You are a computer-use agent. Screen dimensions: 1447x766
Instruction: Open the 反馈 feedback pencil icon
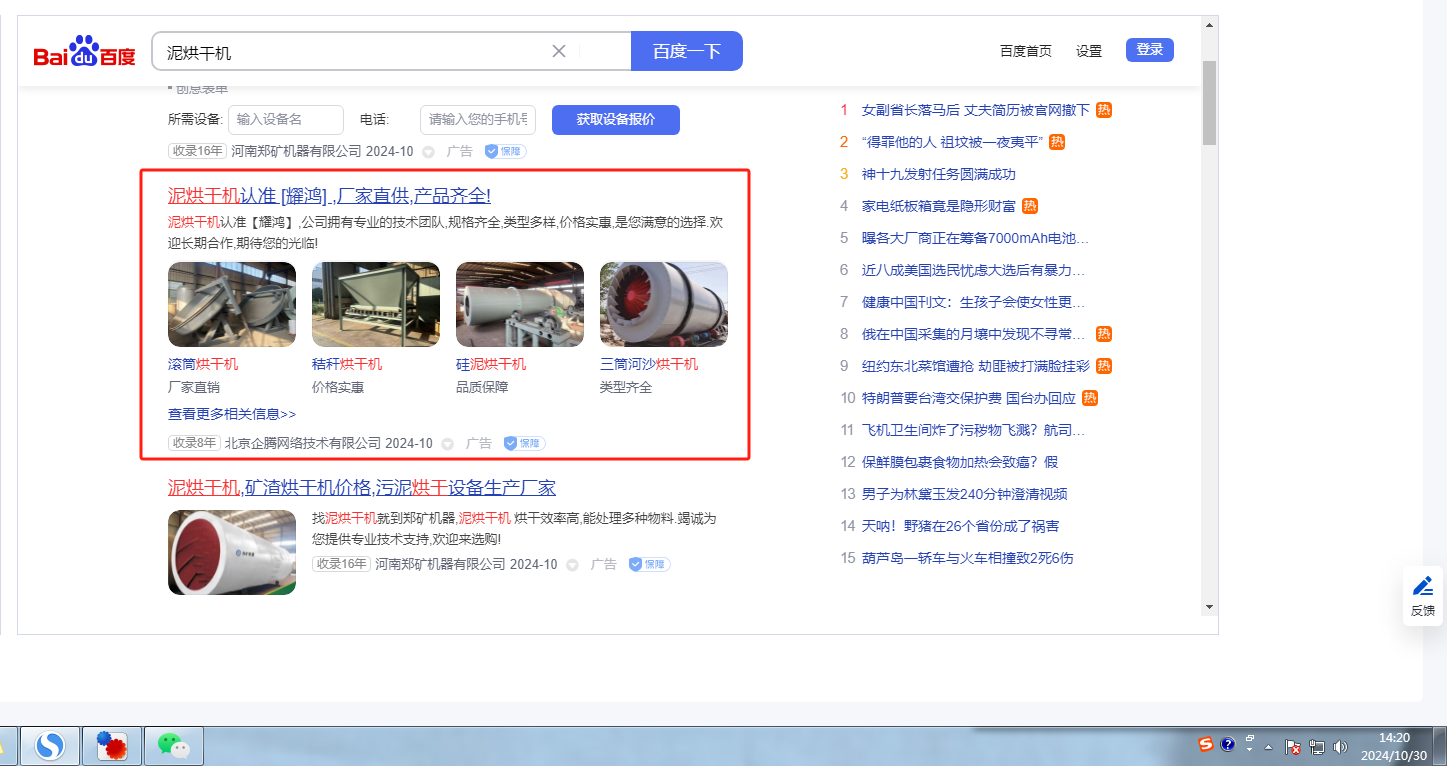point(1423,587)
